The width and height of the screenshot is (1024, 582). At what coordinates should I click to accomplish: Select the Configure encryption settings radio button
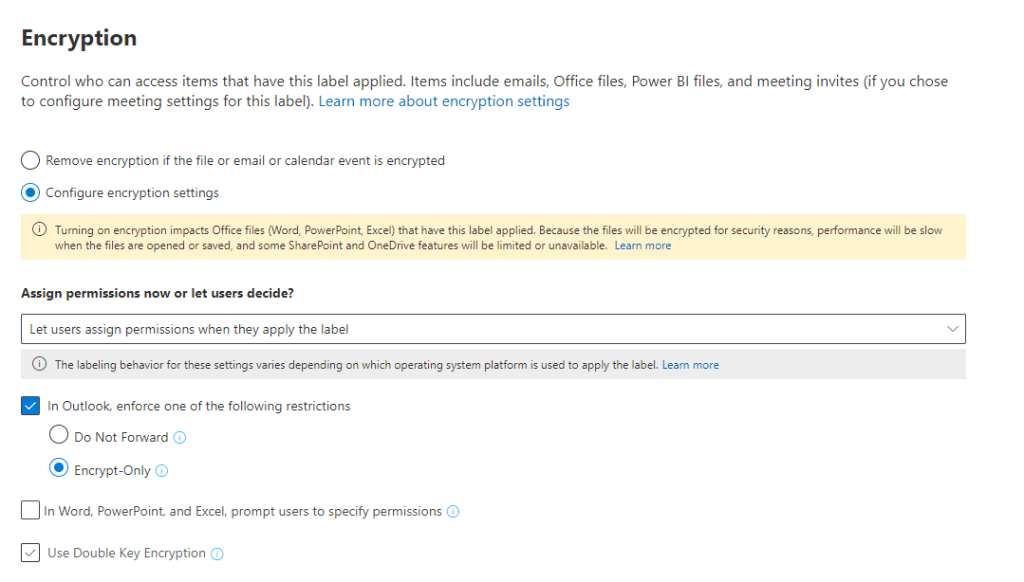(31, 193)
